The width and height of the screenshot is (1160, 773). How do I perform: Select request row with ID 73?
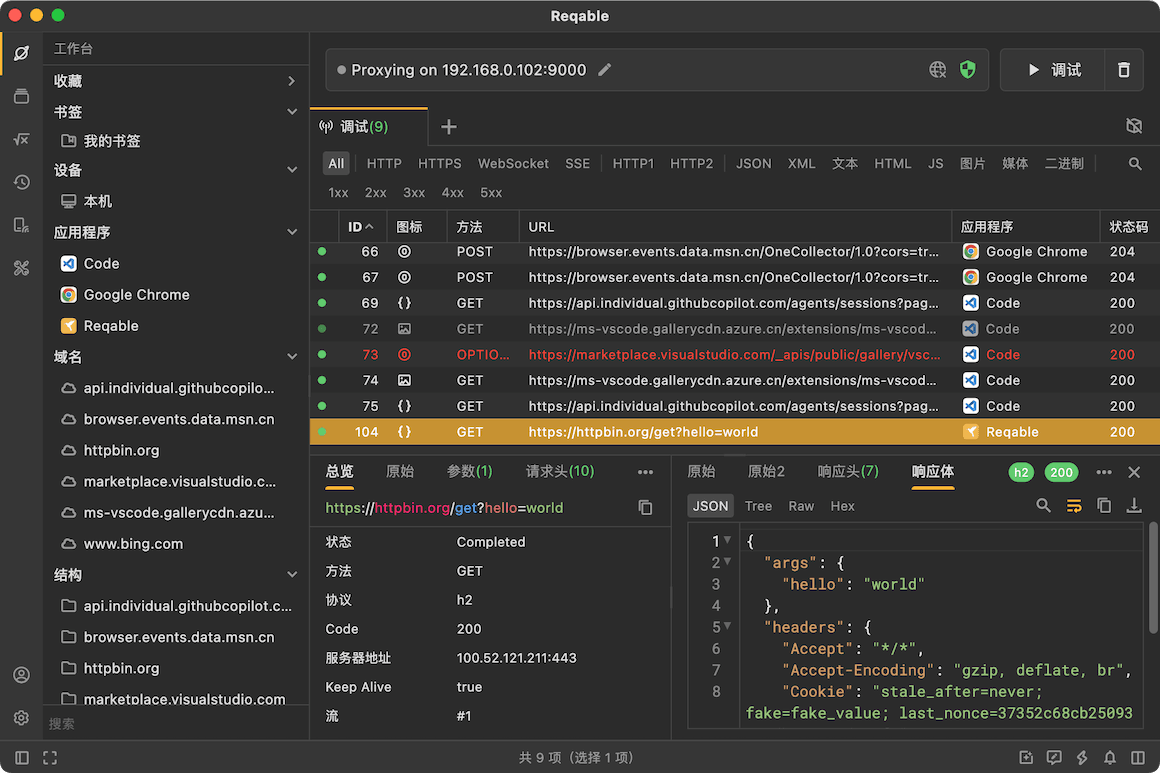click(735, 354)
